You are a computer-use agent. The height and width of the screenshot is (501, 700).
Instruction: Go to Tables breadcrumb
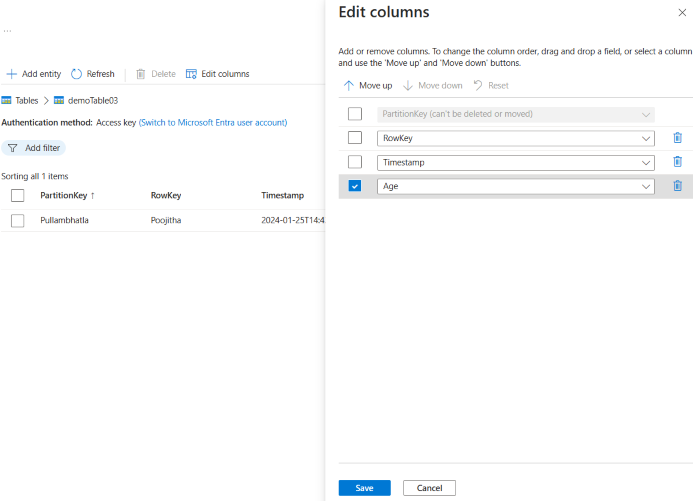26,101
